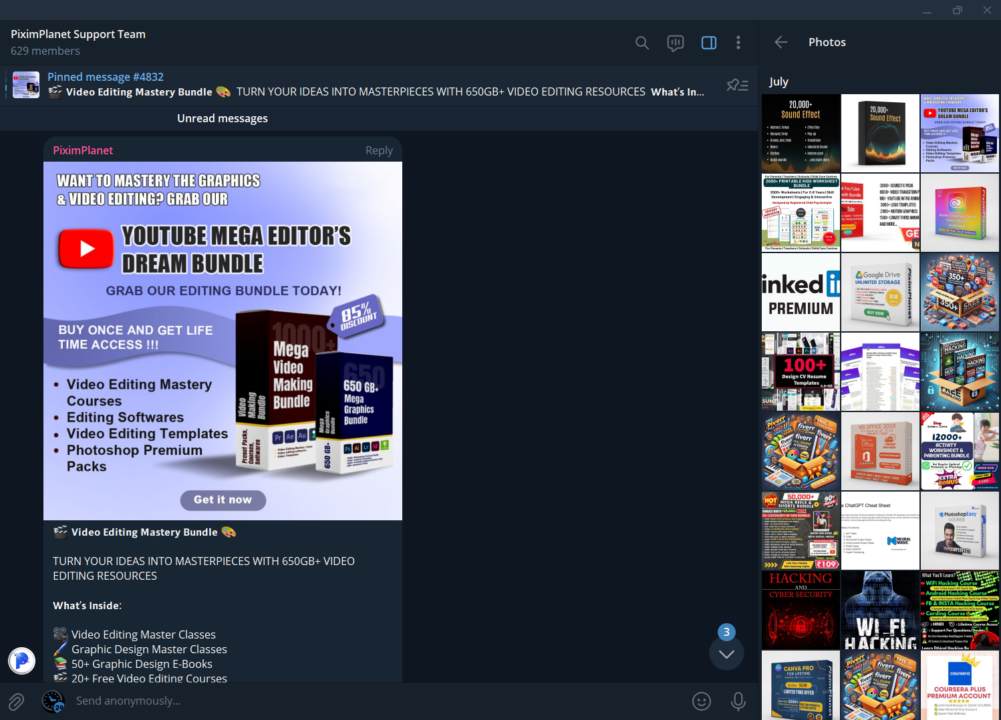Image resolution: width=1001 pixels, height=720 pixels.
Task: Restore down the window
Action: 957,10
